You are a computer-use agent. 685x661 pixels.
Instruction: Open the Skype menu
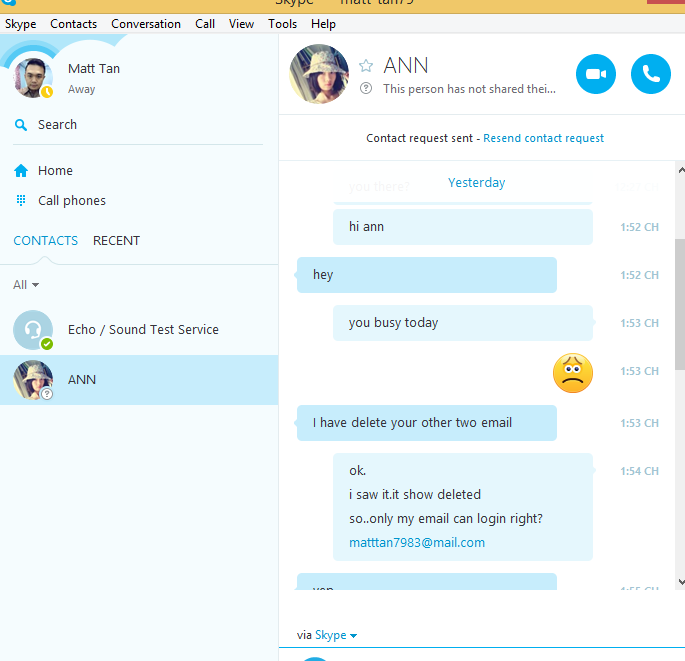[21, 24]
